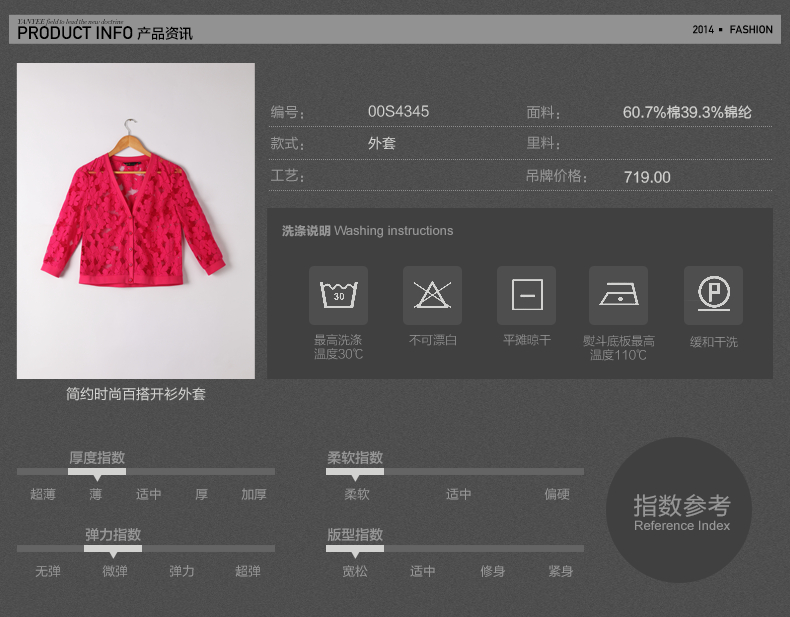
Task: Click the 30°C wash tub icon
Action: coord(338,295)
